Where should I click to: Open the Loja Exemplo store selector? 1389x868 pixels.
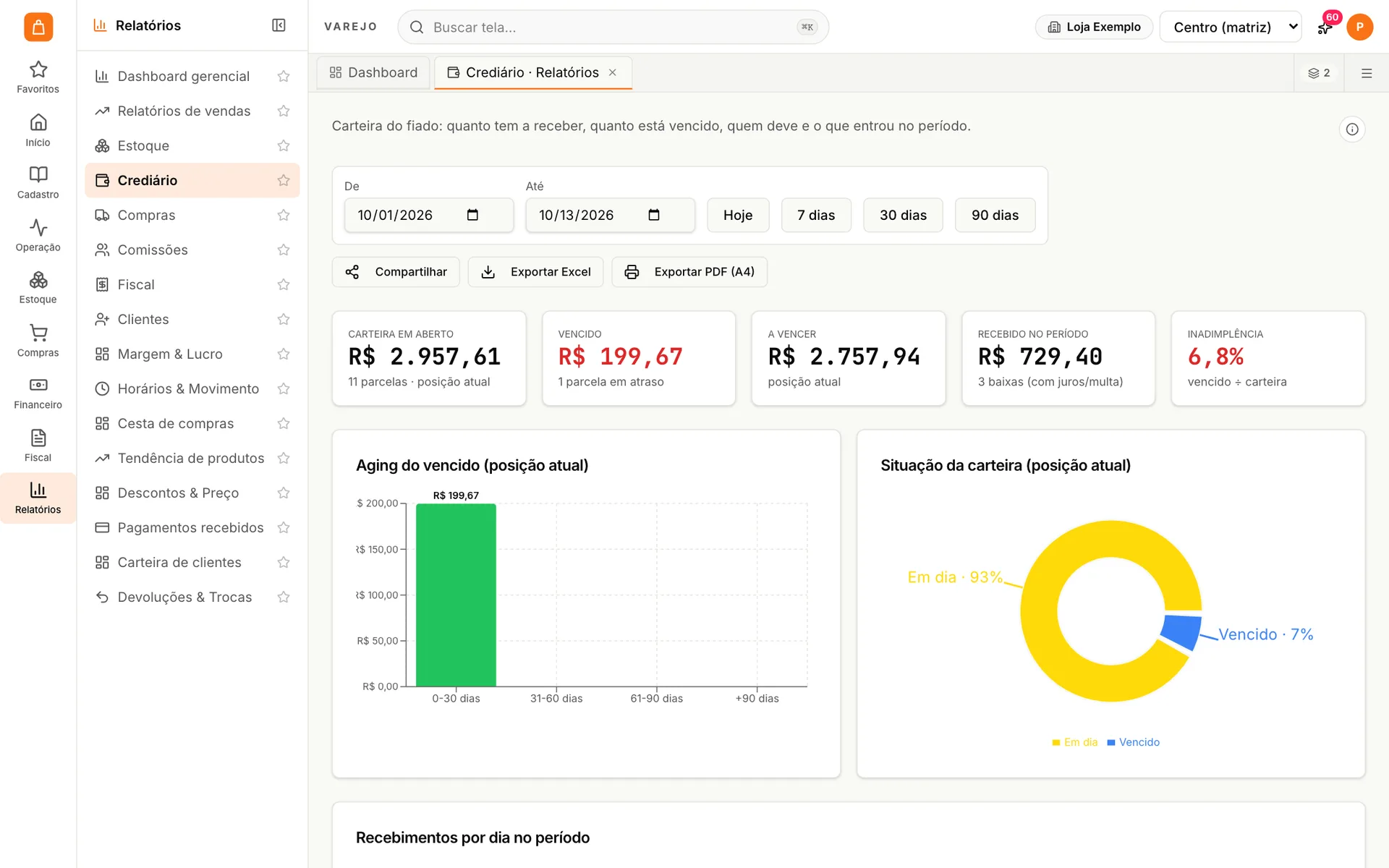[x=1094, y=27]
